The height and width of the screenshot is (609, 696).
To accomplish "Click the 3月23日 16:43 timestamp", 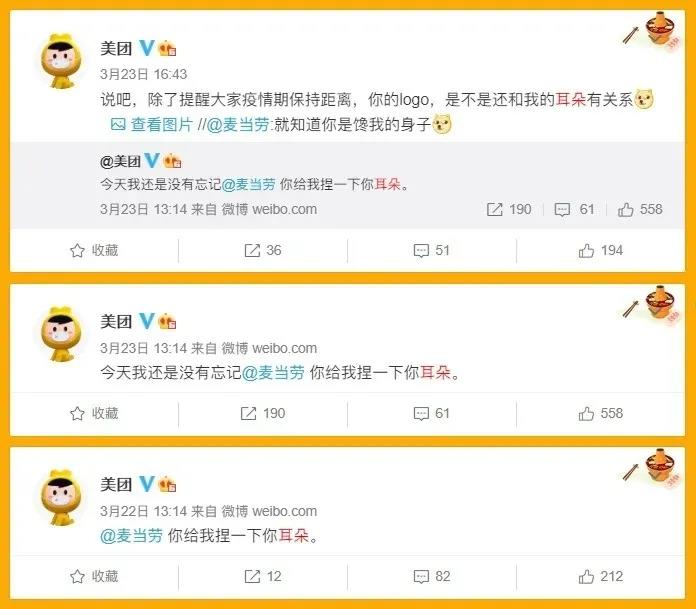I will (x=143, y=74).
